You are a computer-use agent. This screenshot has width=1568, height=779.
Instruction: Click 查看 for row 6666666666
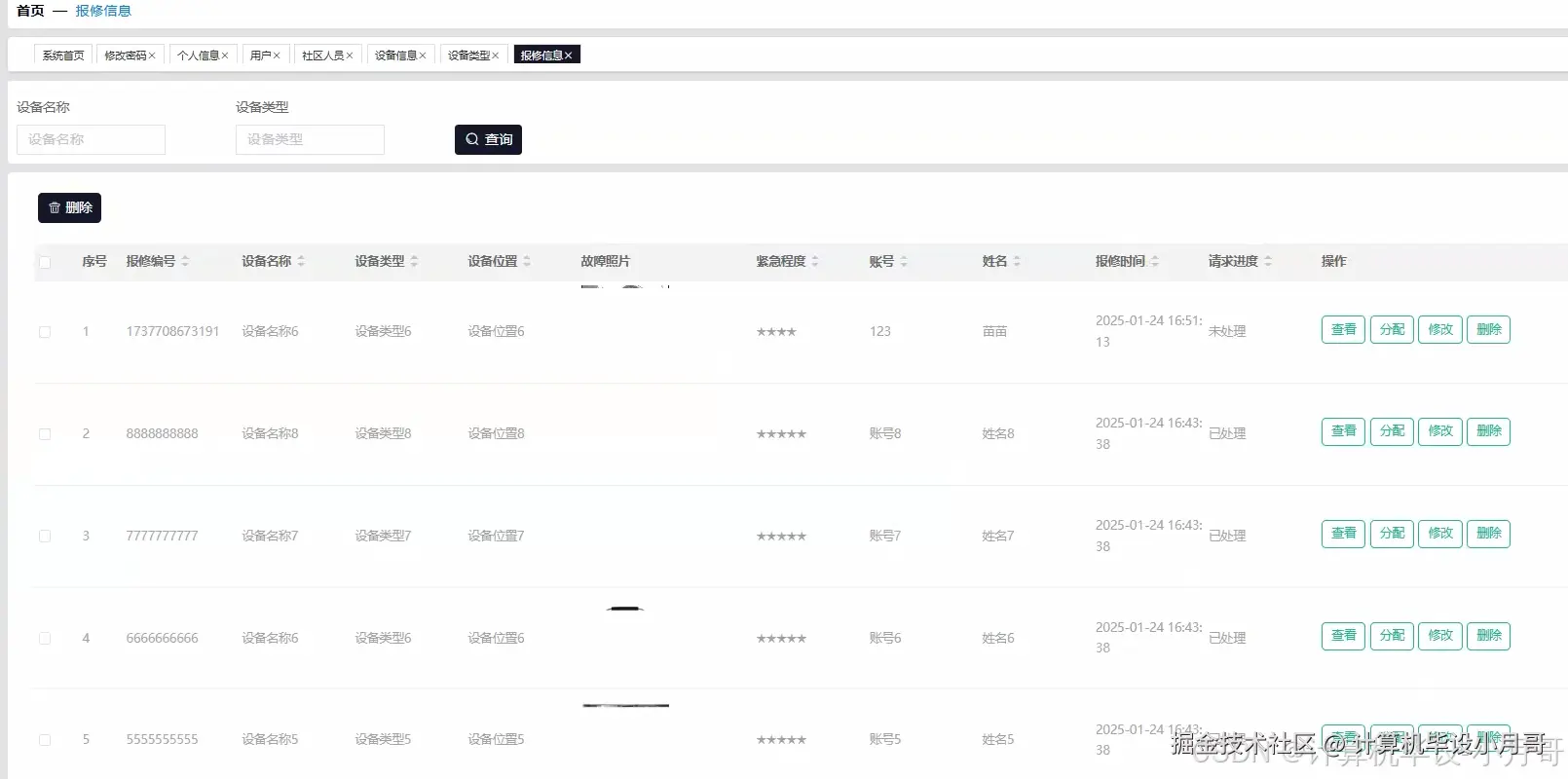click(1343, 636)
